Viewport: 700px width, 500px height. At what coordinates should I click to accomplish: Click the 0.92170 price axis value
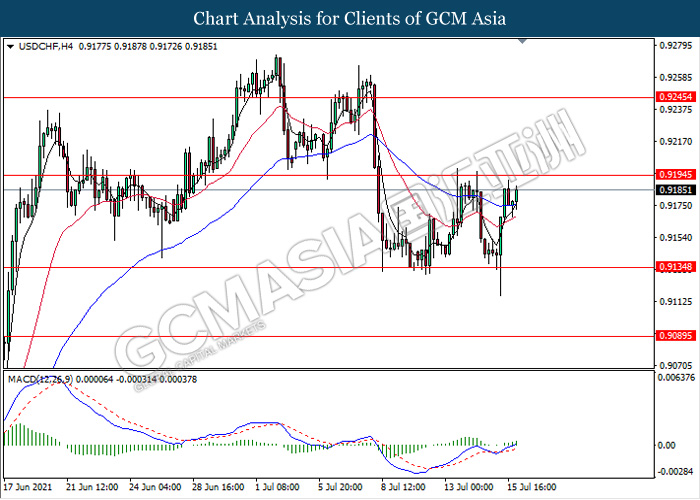(676, 142)
